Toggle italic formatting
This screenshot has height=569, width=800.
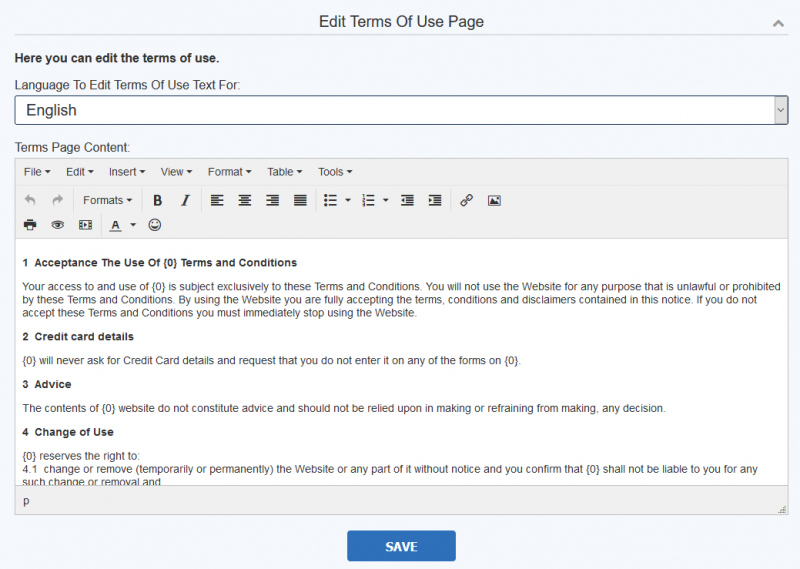point(185,200)
